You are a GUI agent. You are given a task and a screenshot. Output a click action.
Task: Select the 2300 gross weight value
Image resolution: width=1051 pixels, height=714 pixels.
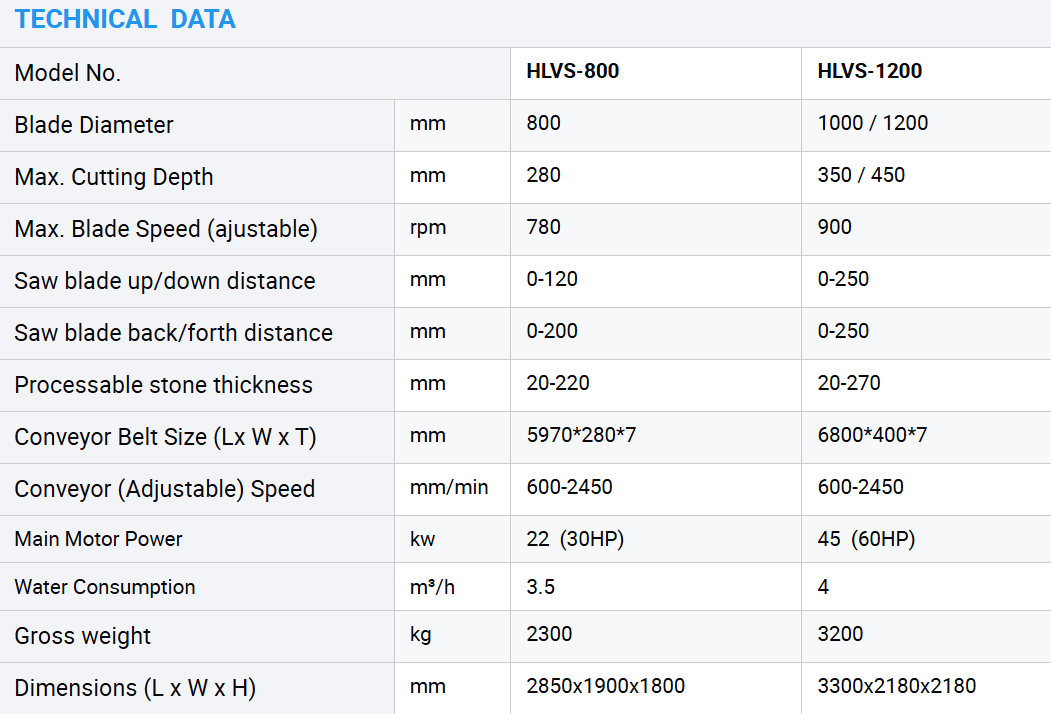[550, 634]
